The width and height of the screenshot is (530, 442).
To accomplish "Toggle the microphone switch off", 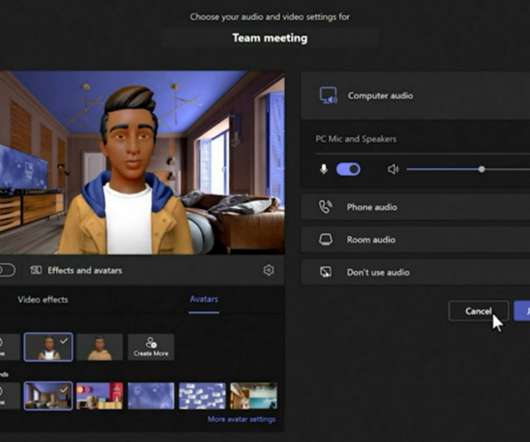I will (x=348, y=169).
